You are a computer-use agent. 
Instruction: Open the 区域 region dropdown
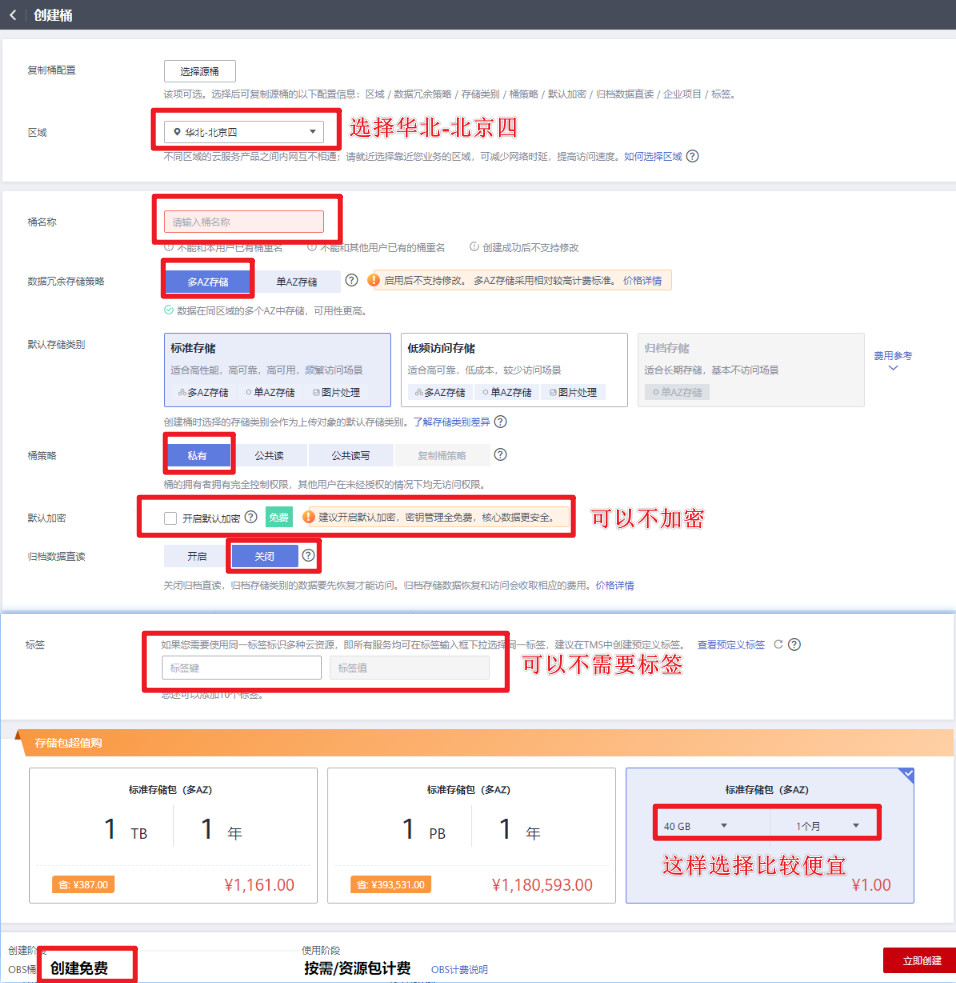pyautogui.click(x=244, y=132)
